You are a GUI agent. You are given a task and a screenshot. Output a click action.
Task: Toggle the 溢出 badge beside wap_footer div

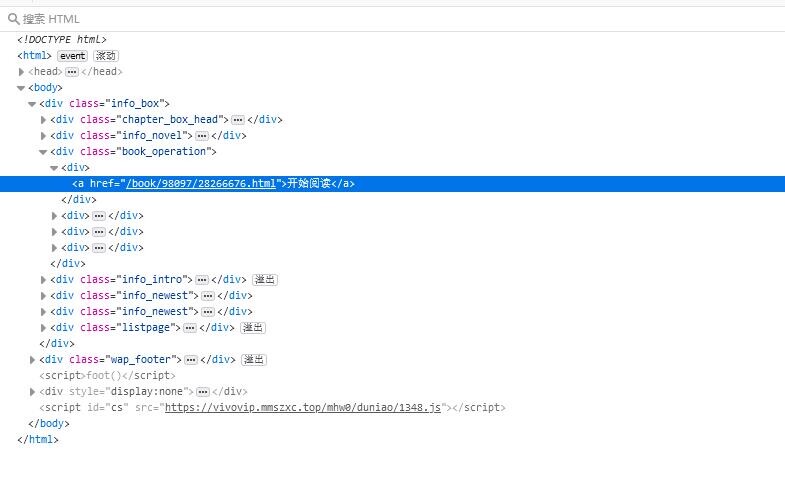point(254,360)
